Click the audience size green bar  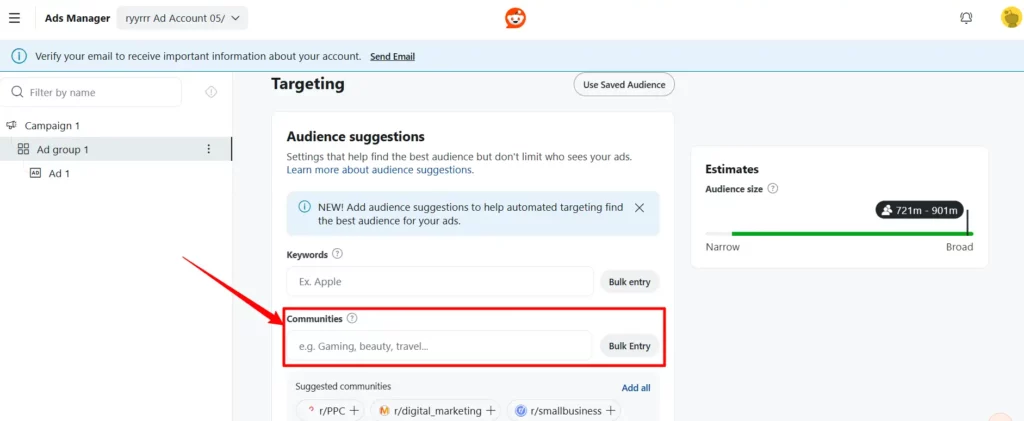pos(852,233)
